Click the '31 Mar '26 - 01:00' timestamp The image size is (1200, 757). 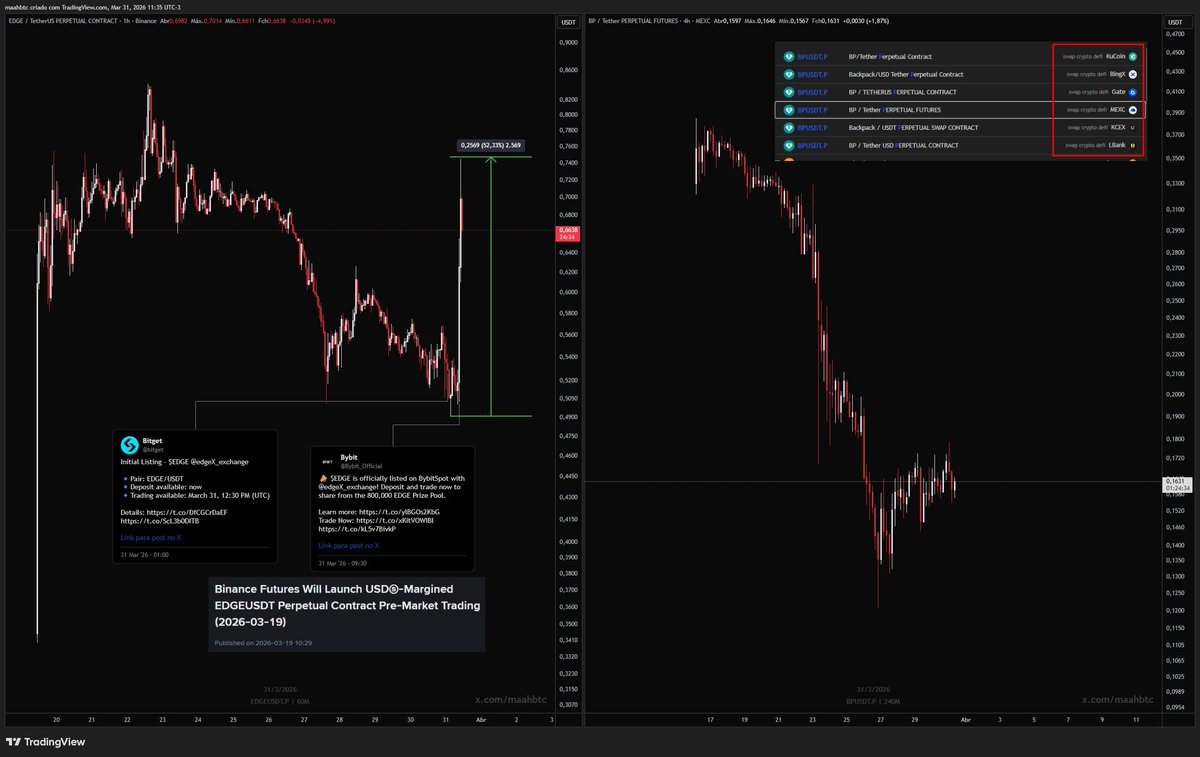click(145, 554)
